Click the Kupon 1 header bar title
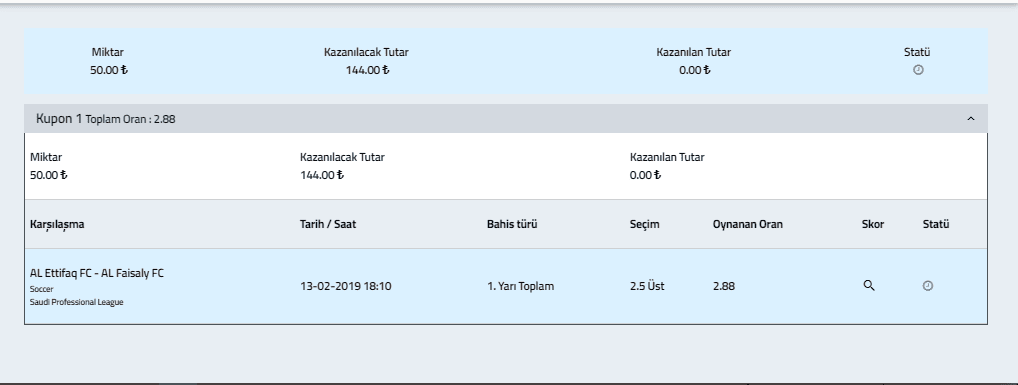The height and width of the screenshot is (385, 1018). click(59, 119)
